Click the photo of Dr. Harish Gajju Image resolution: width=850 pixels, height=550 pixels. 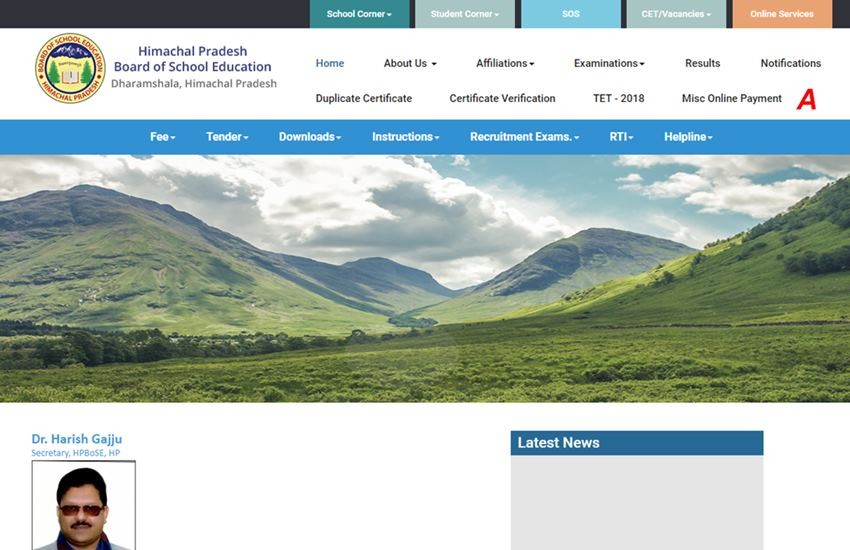pos(83,505)
